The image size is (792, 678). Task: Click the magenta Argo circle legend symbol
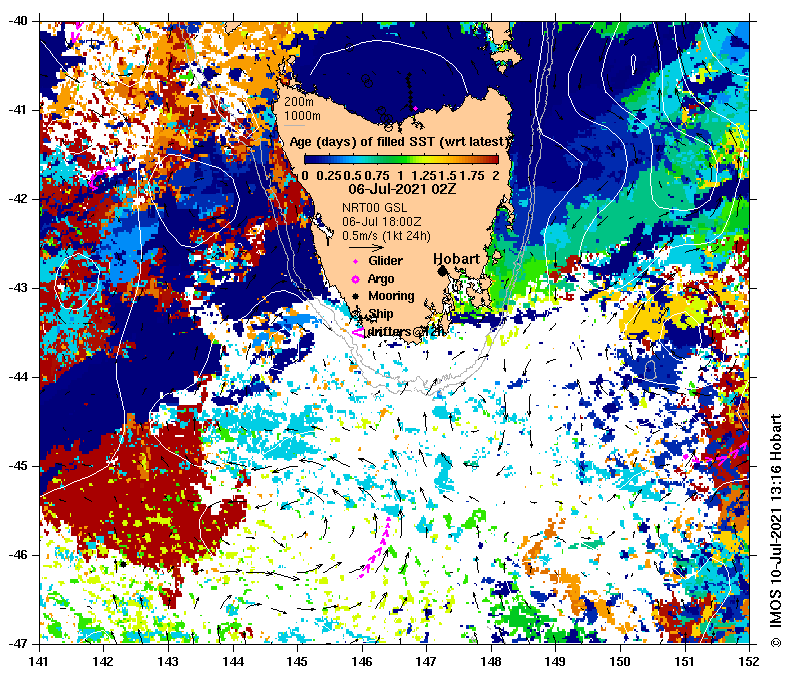pyautogui.click(x=356, y=279)
